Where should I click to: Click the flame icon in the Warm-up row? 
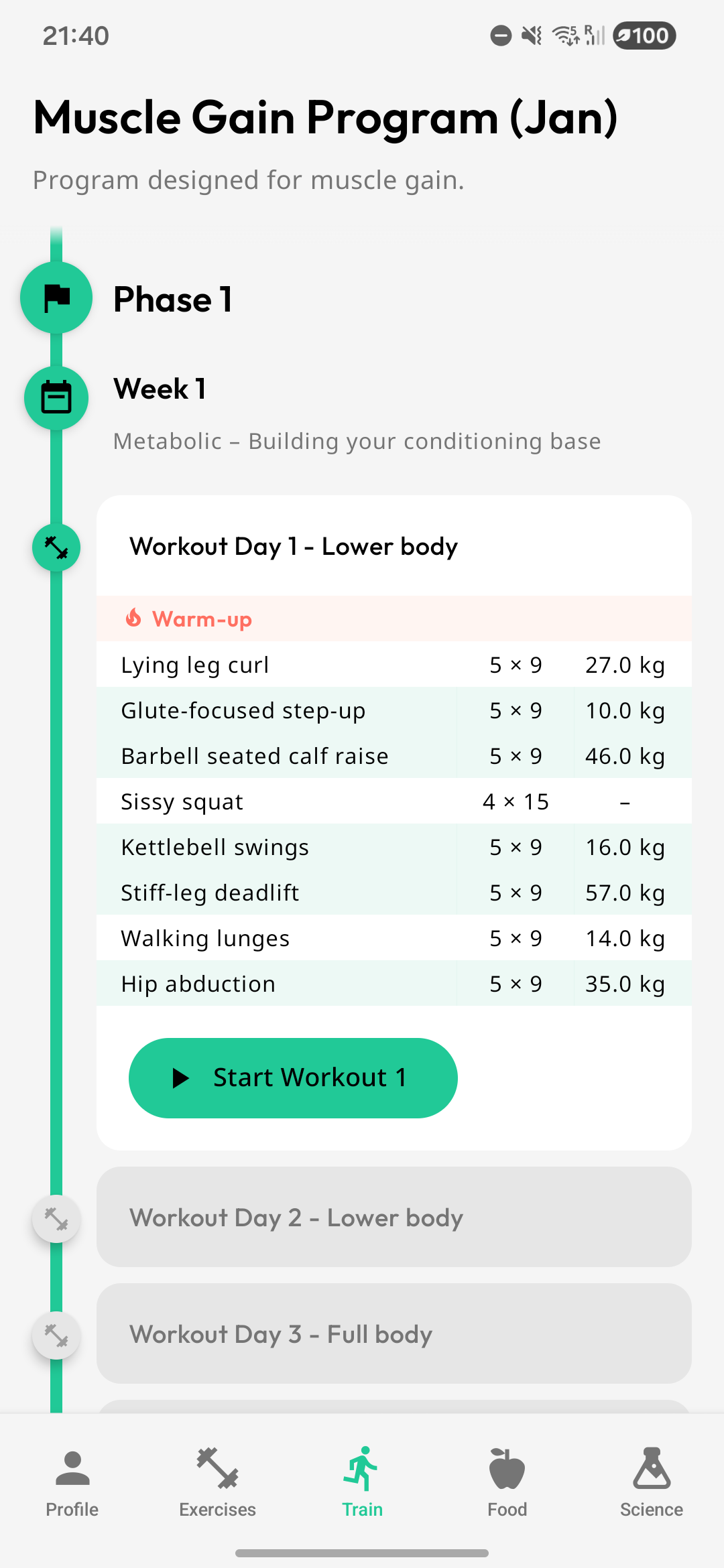coord(134,618)
